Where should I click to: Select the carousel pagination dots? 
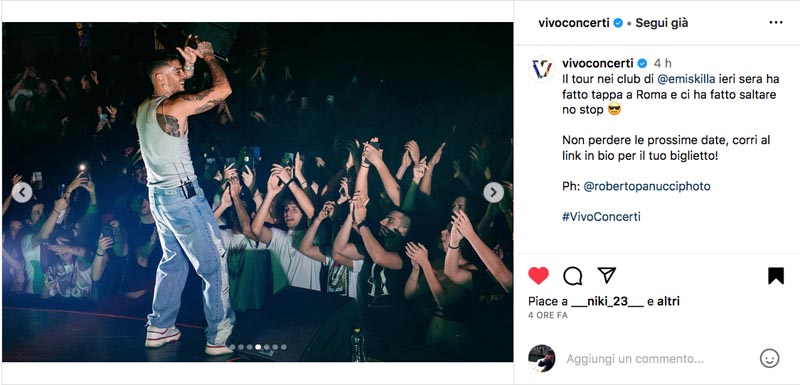pos(258,347)
